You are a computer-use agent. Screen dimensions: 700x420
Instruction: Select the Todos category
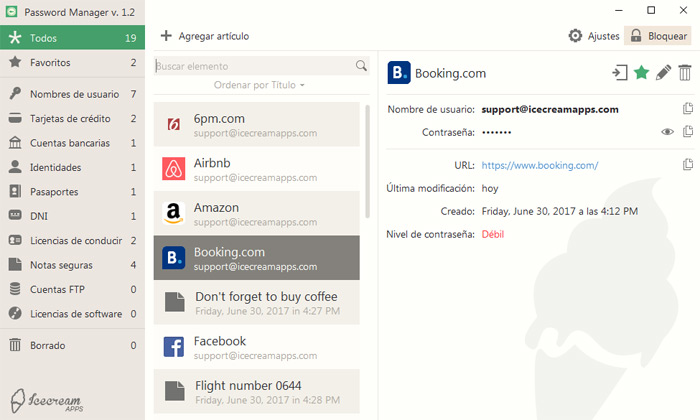click(x=72, y=37)
